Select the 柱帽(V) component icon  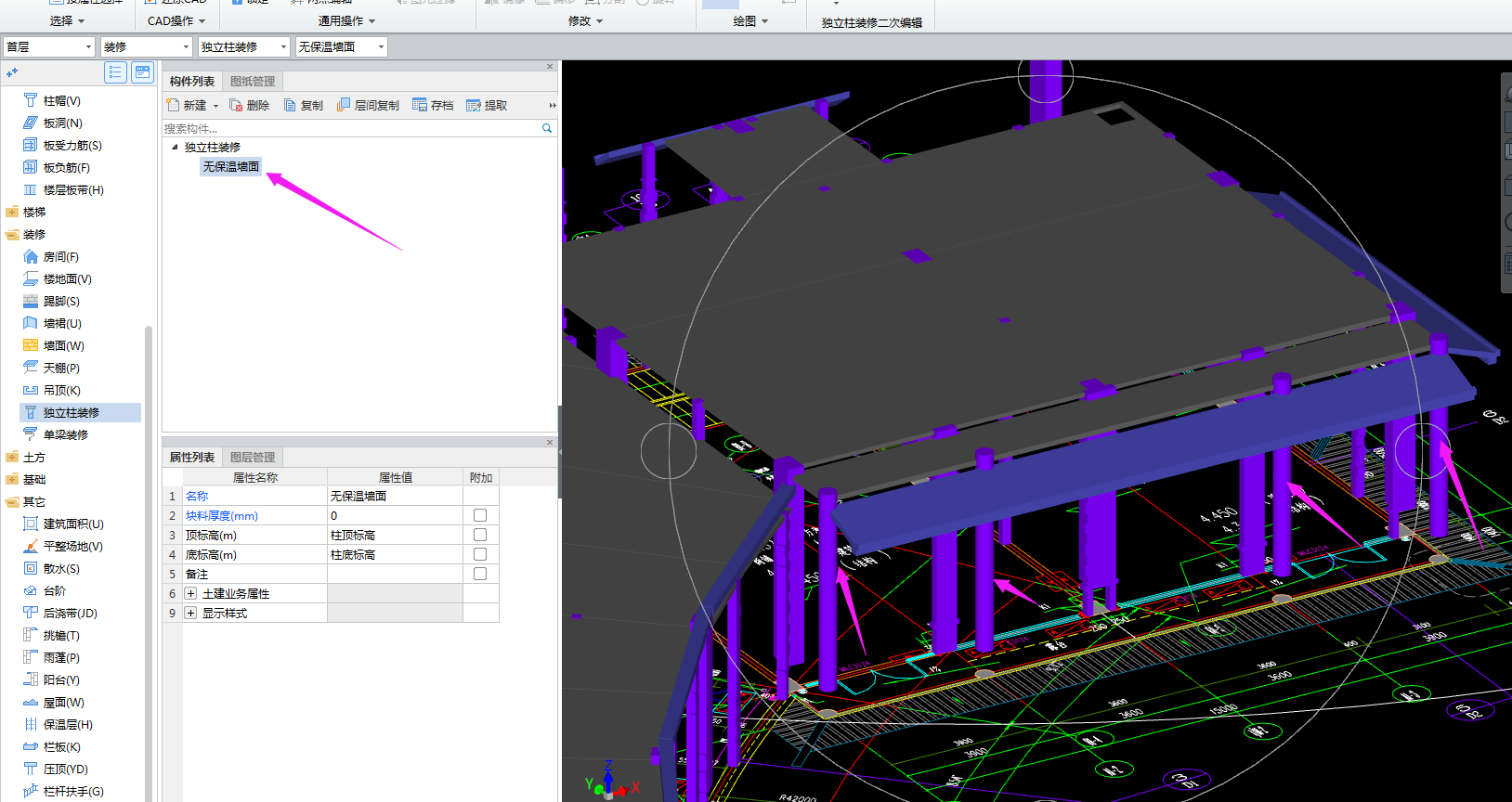(x=31, y=100)
